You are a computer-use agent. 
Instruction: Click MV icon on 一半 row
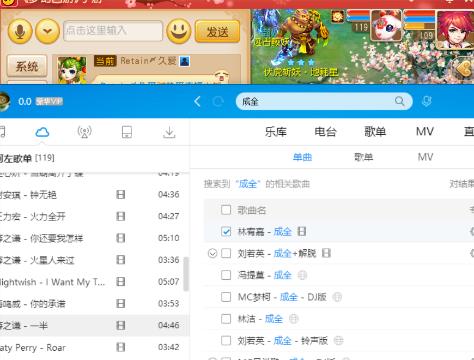coord(121,325)
